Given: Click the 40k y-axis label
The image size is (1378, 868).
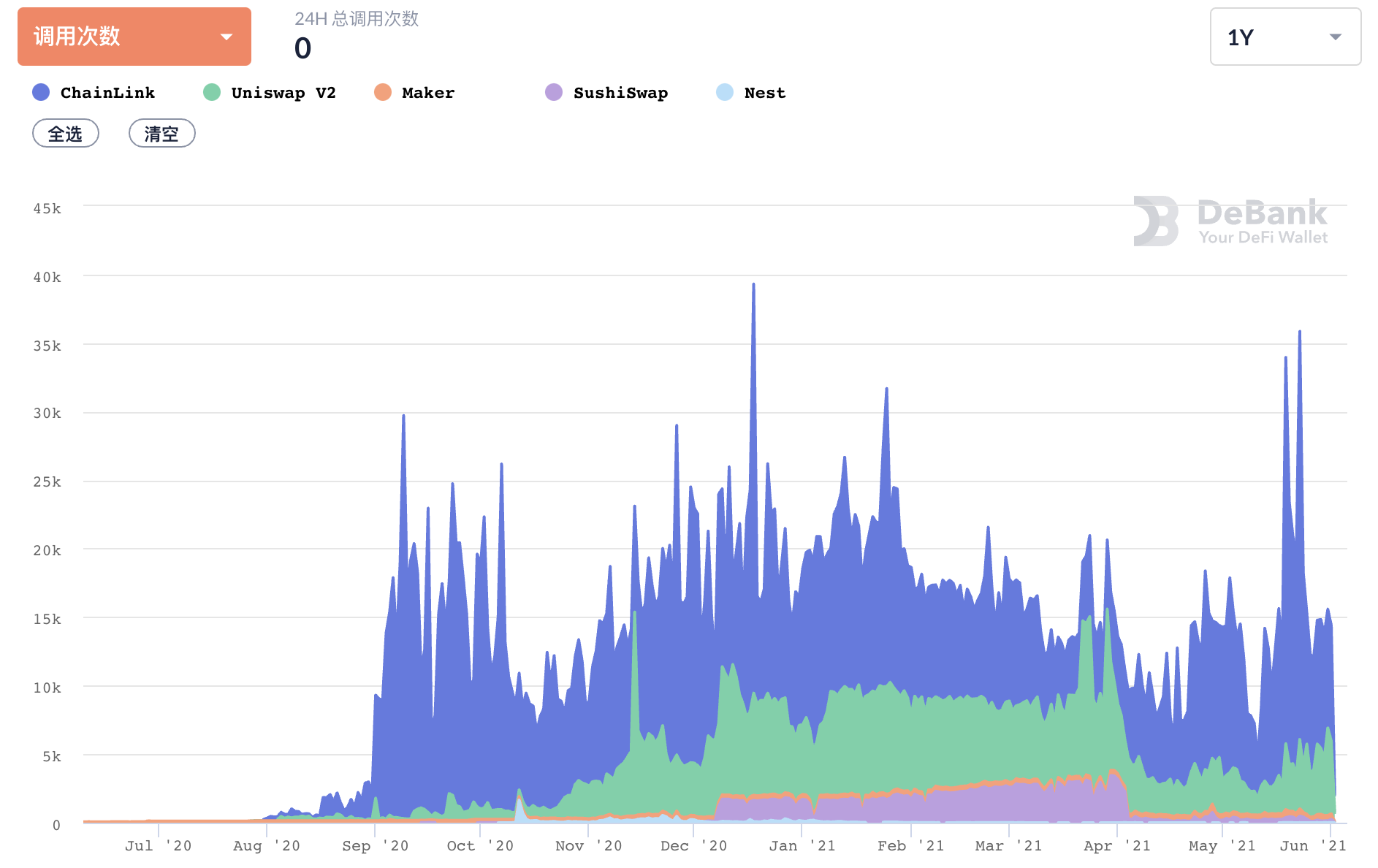Looking at the screenshot, I should pyautogui.click(x=47, y=278).
